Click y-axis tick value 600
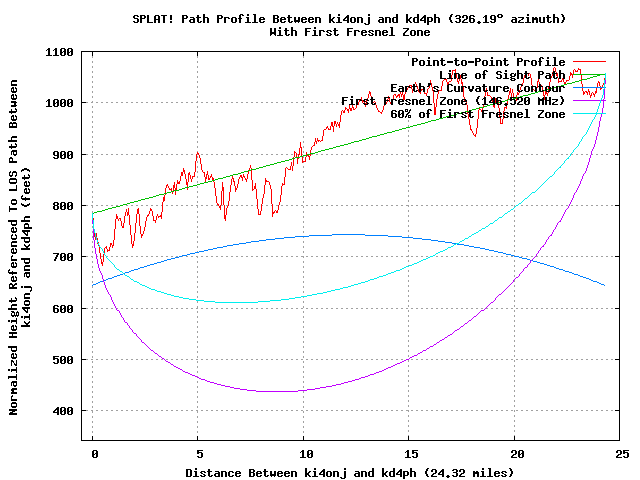 [x=63, y=309]
